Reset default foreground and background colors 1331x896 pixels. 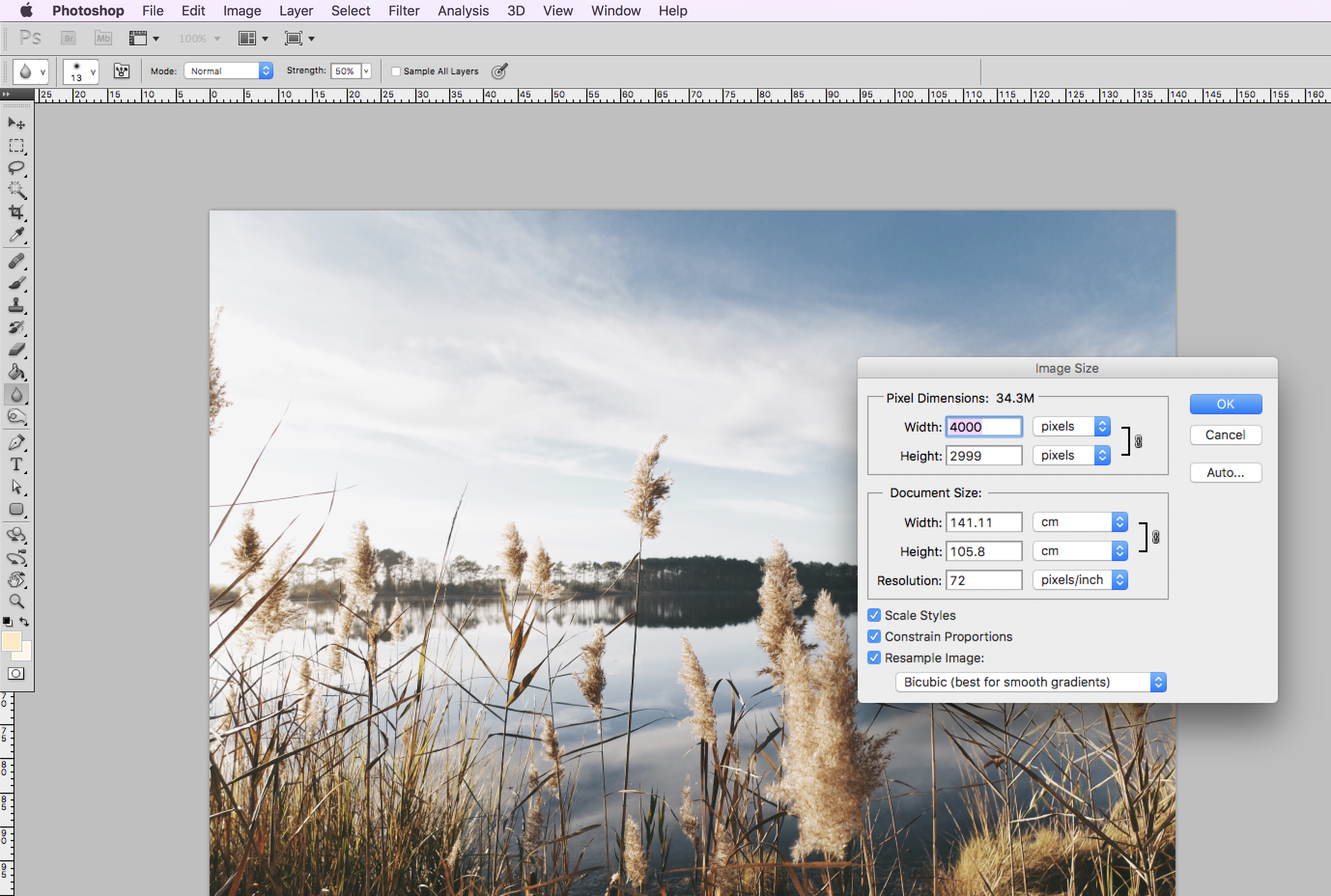point(7,621)
